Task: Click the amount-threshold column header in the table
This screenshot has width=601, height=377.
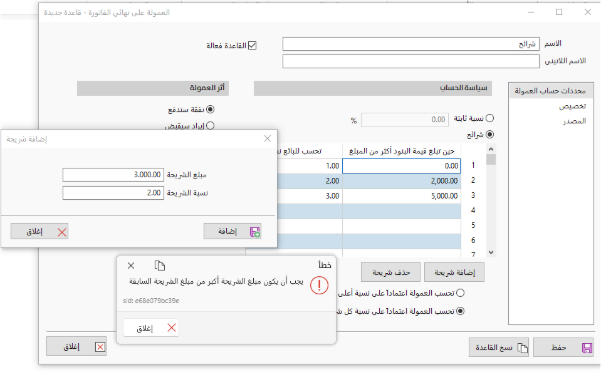Action: point(401,151)
